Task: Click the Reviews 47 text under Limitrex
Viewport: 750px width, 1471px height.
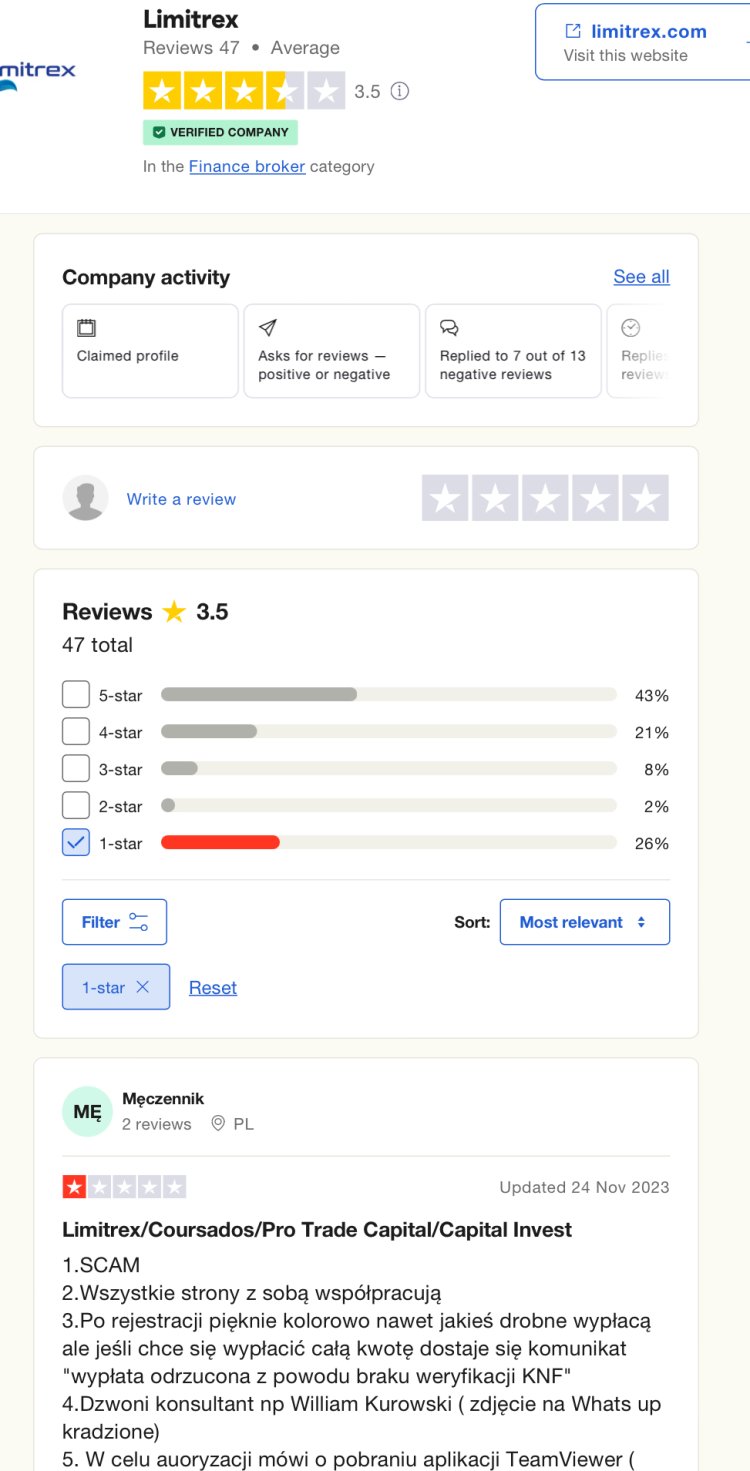Action: pos(191,48)
